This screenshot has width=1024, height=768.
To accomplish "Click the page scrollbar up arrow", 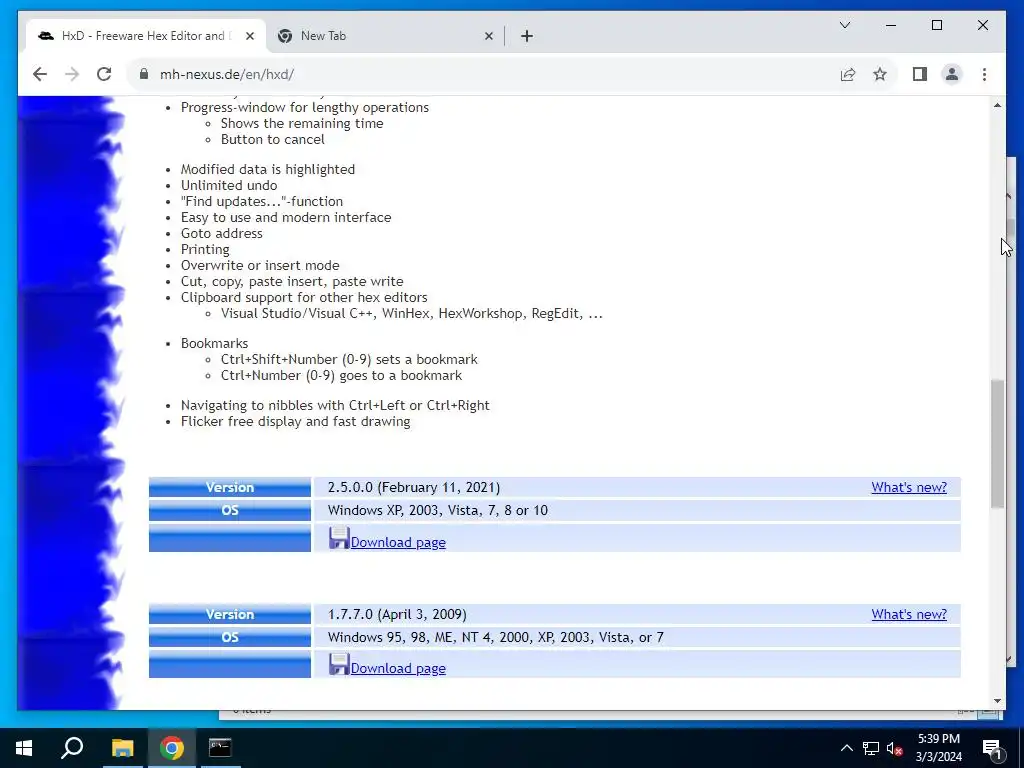I will click(x=997, y=105).
